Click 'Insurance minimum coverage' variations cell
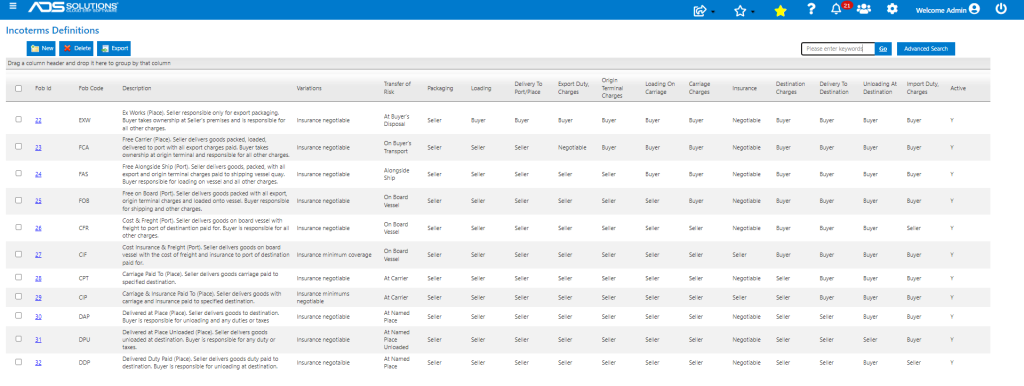The width and height of the screenshot is (1024, 386). point(334,255)
